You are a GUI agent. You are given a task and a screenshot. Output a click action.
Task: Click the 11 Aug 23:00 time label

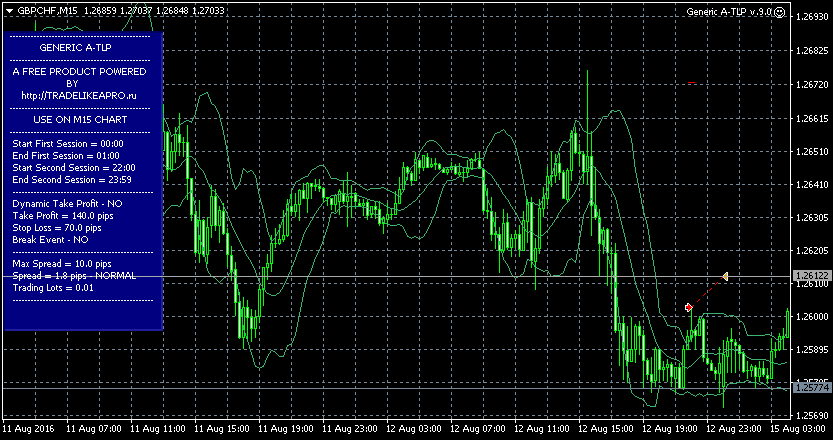click(x=350, y=428)
